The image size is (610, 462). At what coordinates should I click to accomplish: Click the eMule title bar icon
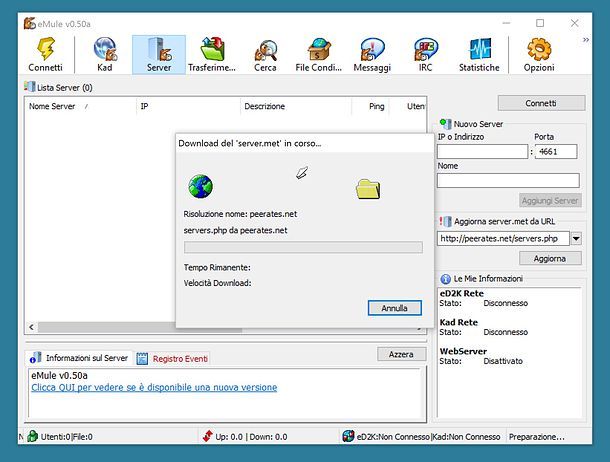30,23
